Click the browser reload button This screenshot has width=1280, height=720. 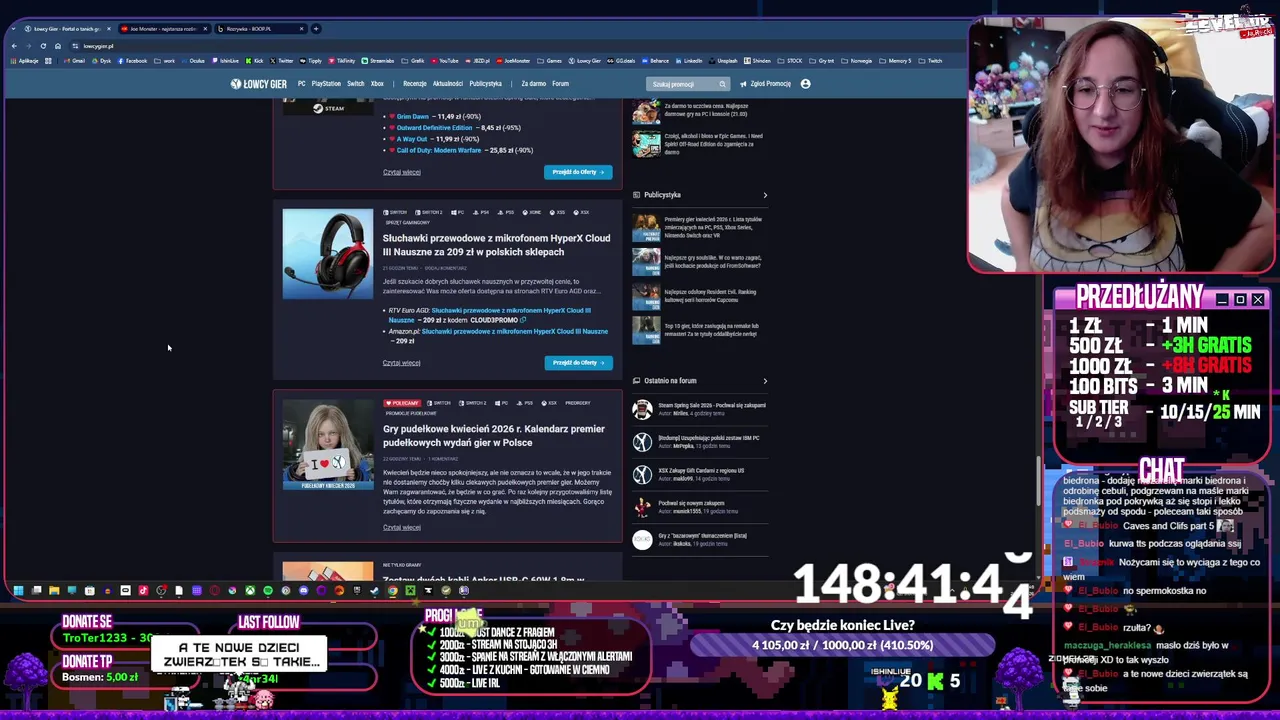point(43,46)
